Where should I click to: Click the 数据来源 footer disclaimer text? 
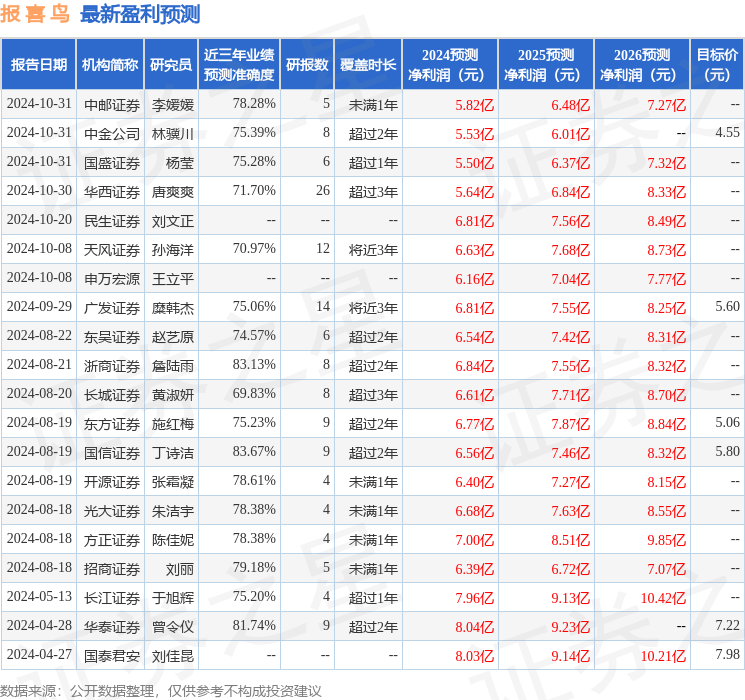161,690
